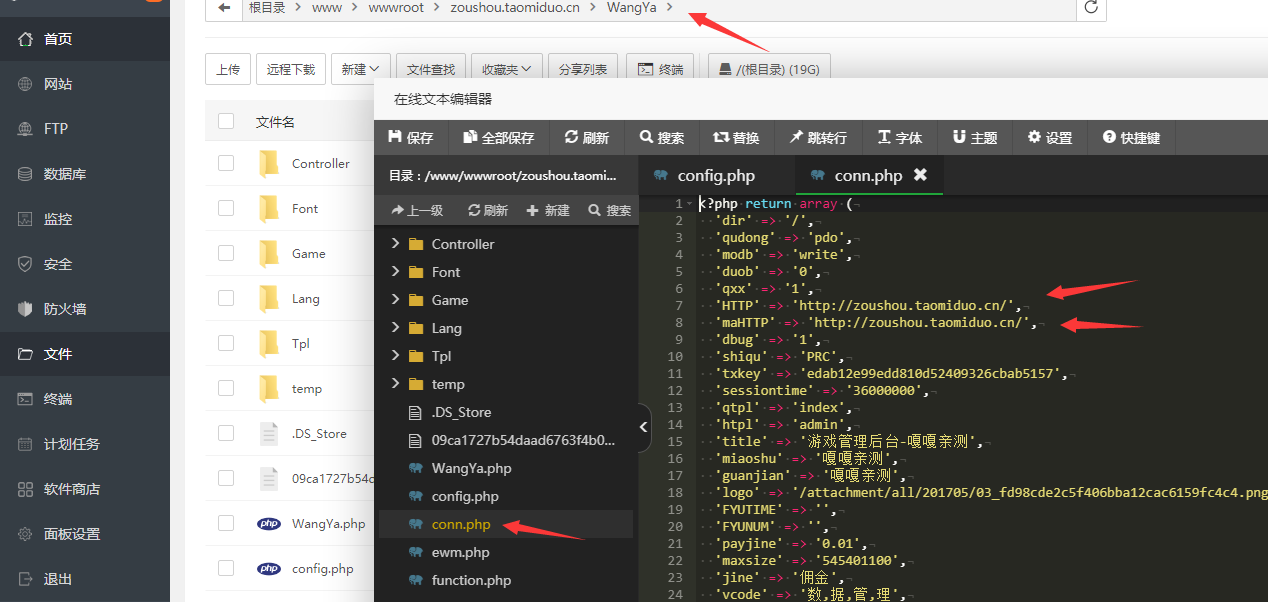Tick the checkbox for Controller folder
1268x602 pixels.
pos(226,163)
